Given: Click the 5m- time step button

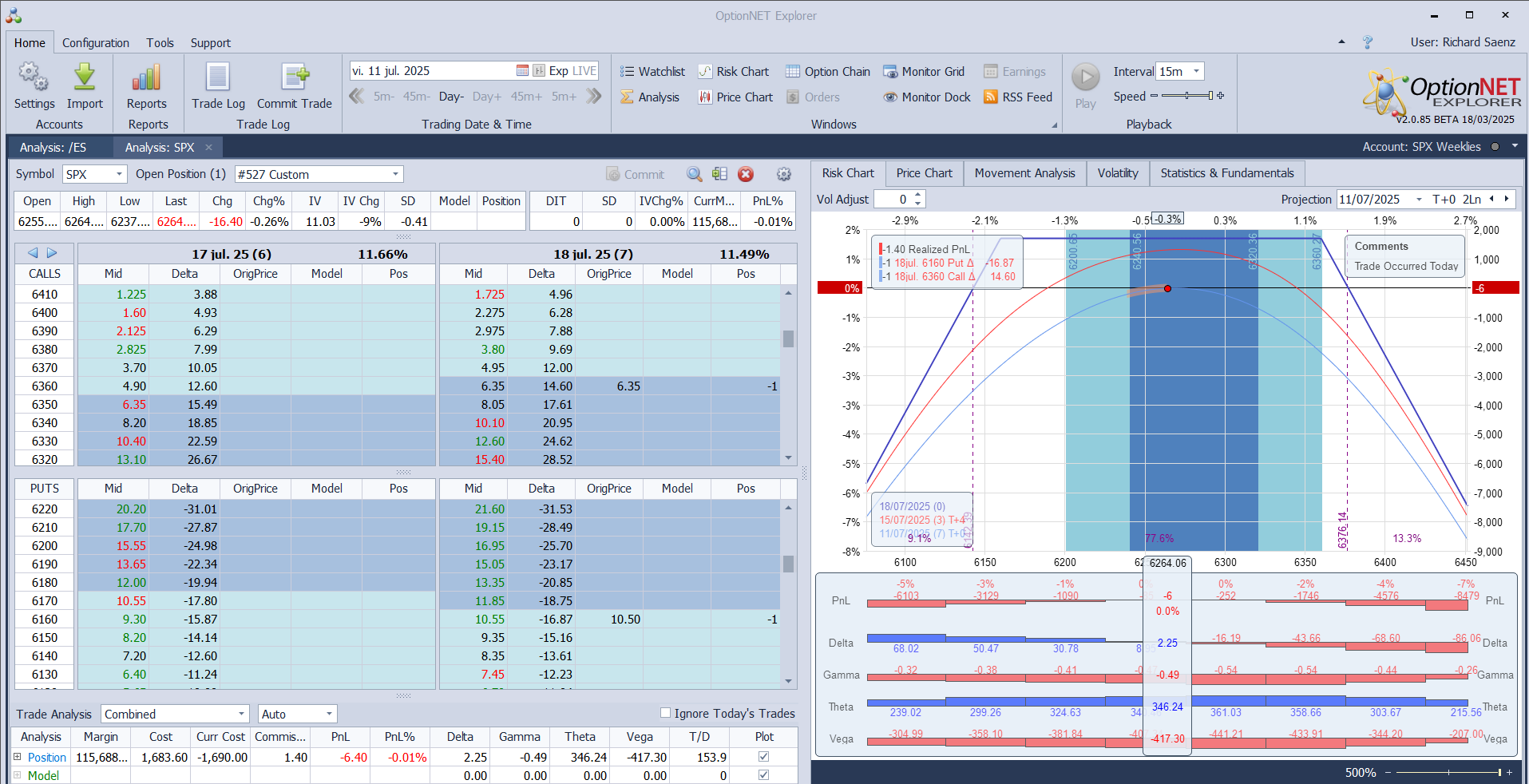Looking at the screenshot, I should (x=383, y=97).
